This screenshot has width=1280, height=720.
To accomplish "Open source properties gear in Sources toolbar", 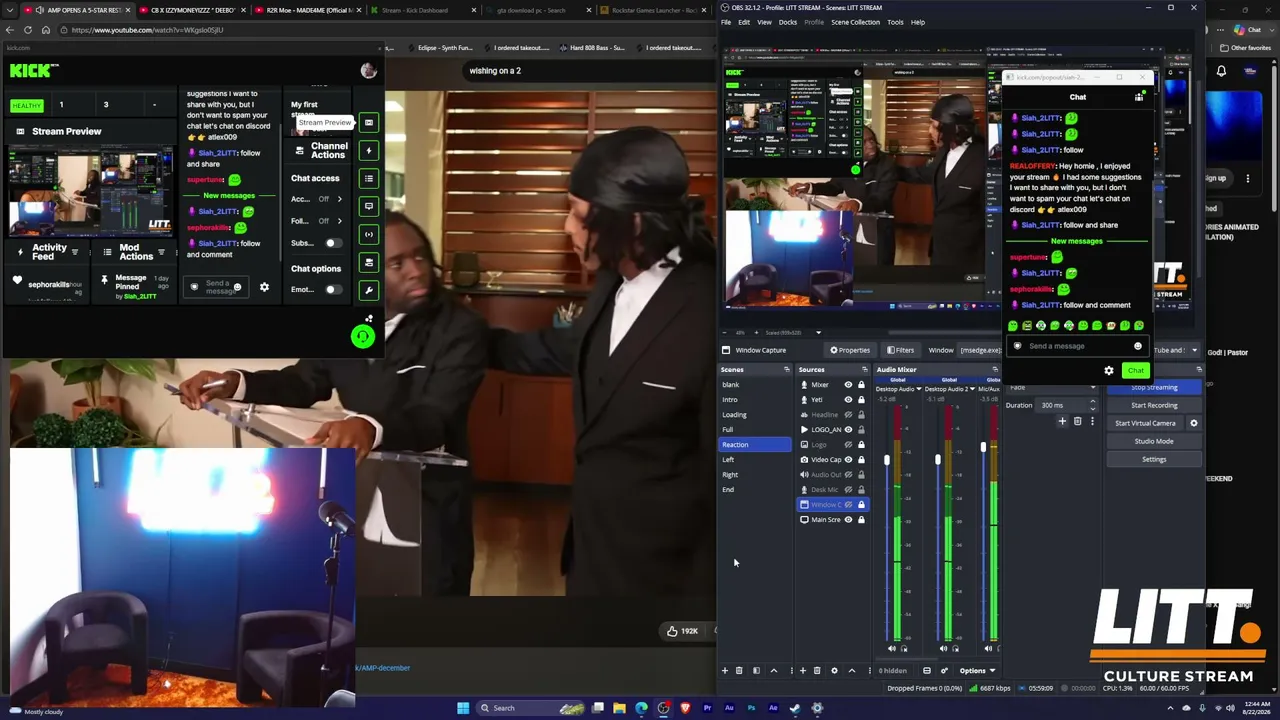I will 834,671.
